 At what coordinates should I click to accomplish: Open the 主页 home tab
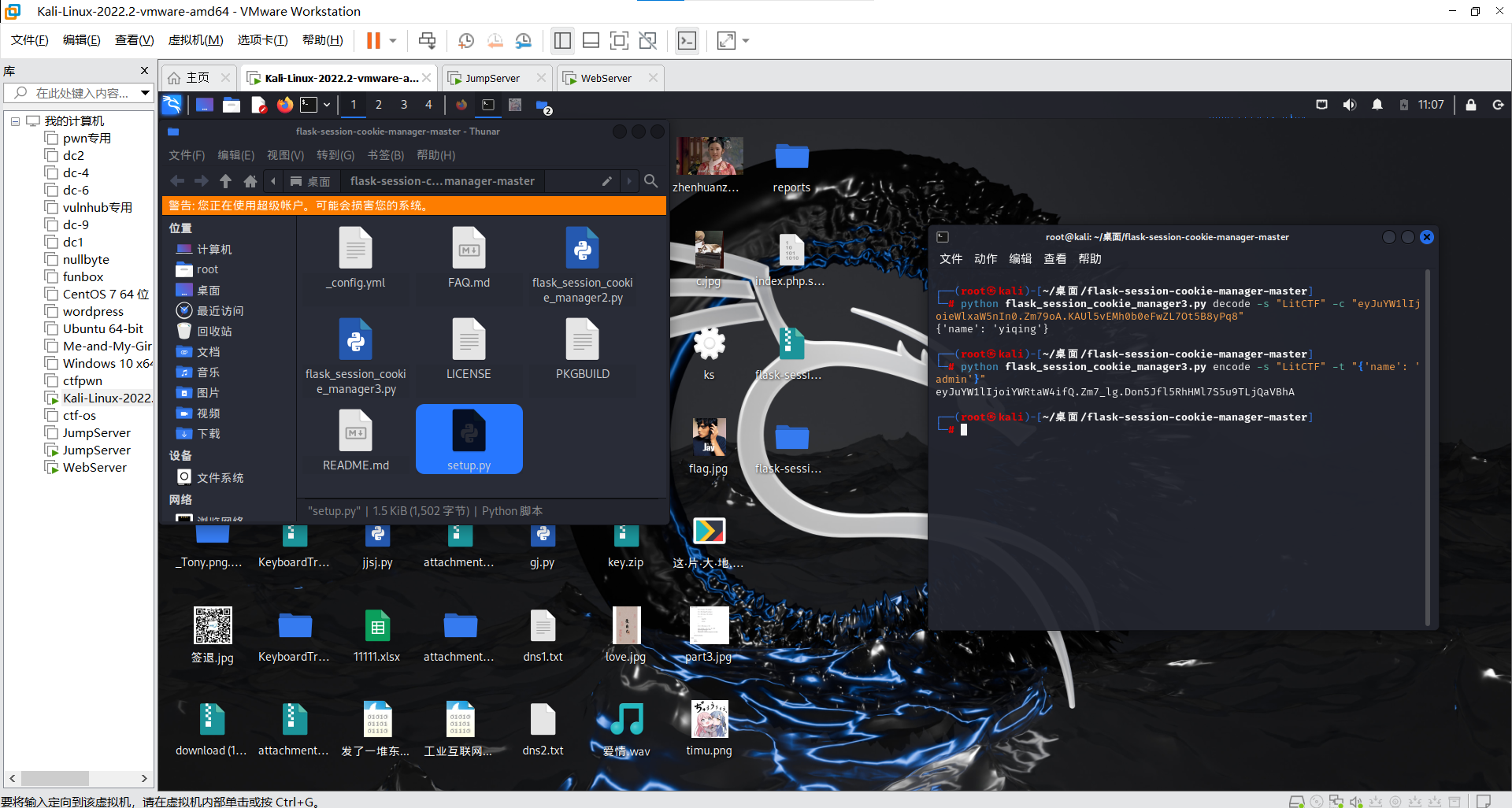click(198, 78)
